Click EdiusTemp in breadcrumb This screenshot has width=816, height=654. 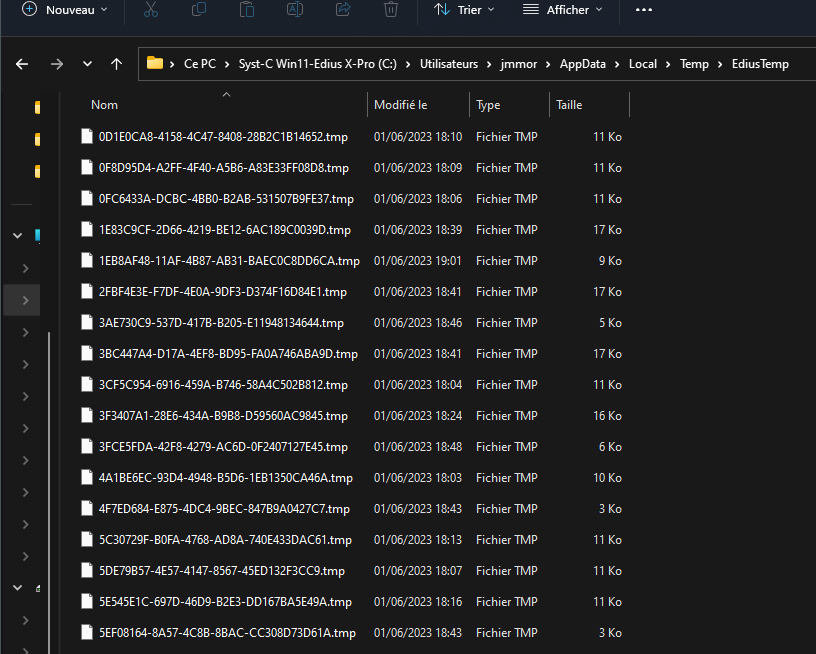[760, 64]
